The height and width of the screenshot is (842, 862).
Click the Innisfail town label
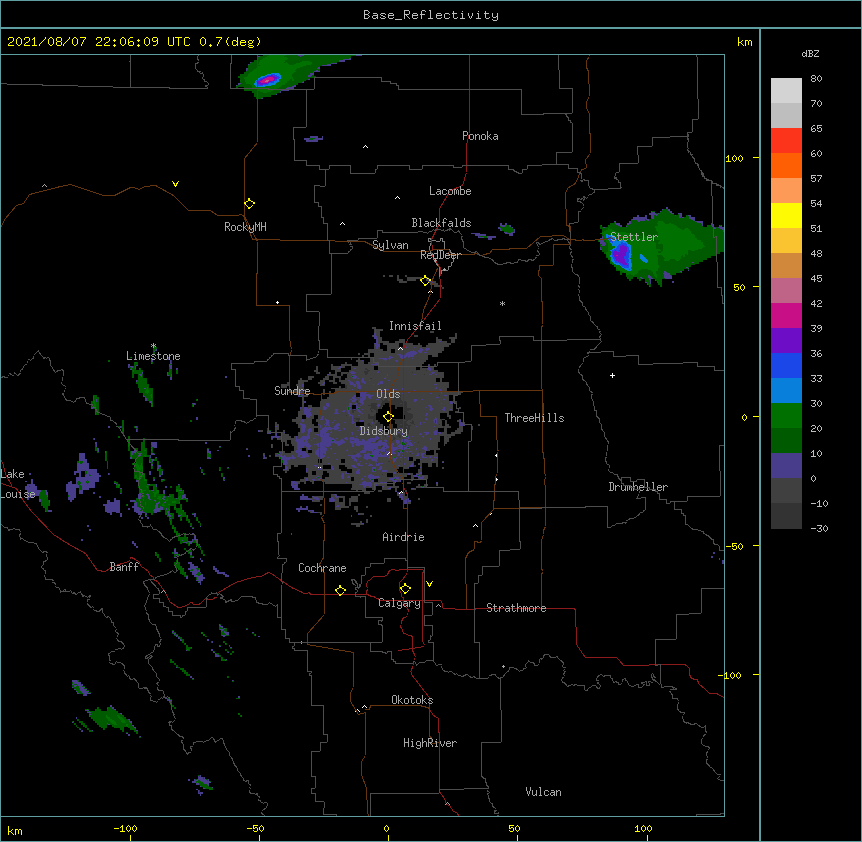tap(415, 326)
